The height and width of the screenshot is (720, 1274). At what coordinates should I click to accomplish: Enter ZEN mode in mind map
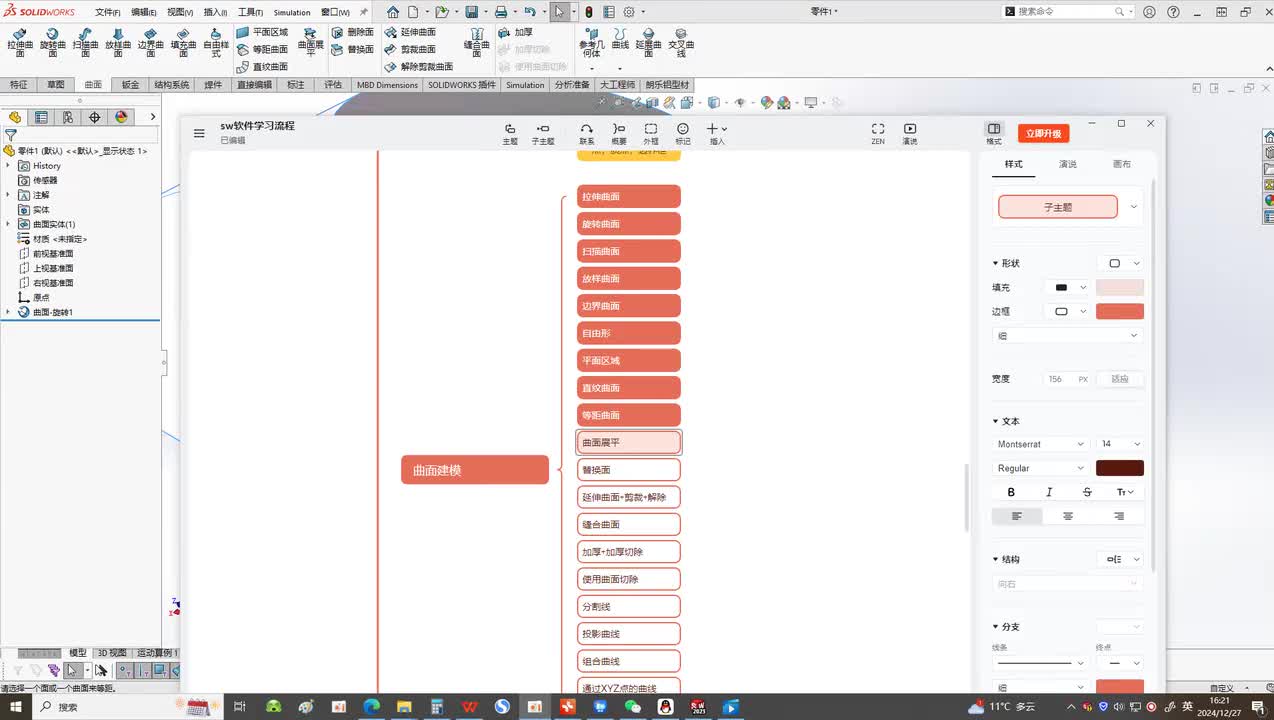(x=878, y=133)
